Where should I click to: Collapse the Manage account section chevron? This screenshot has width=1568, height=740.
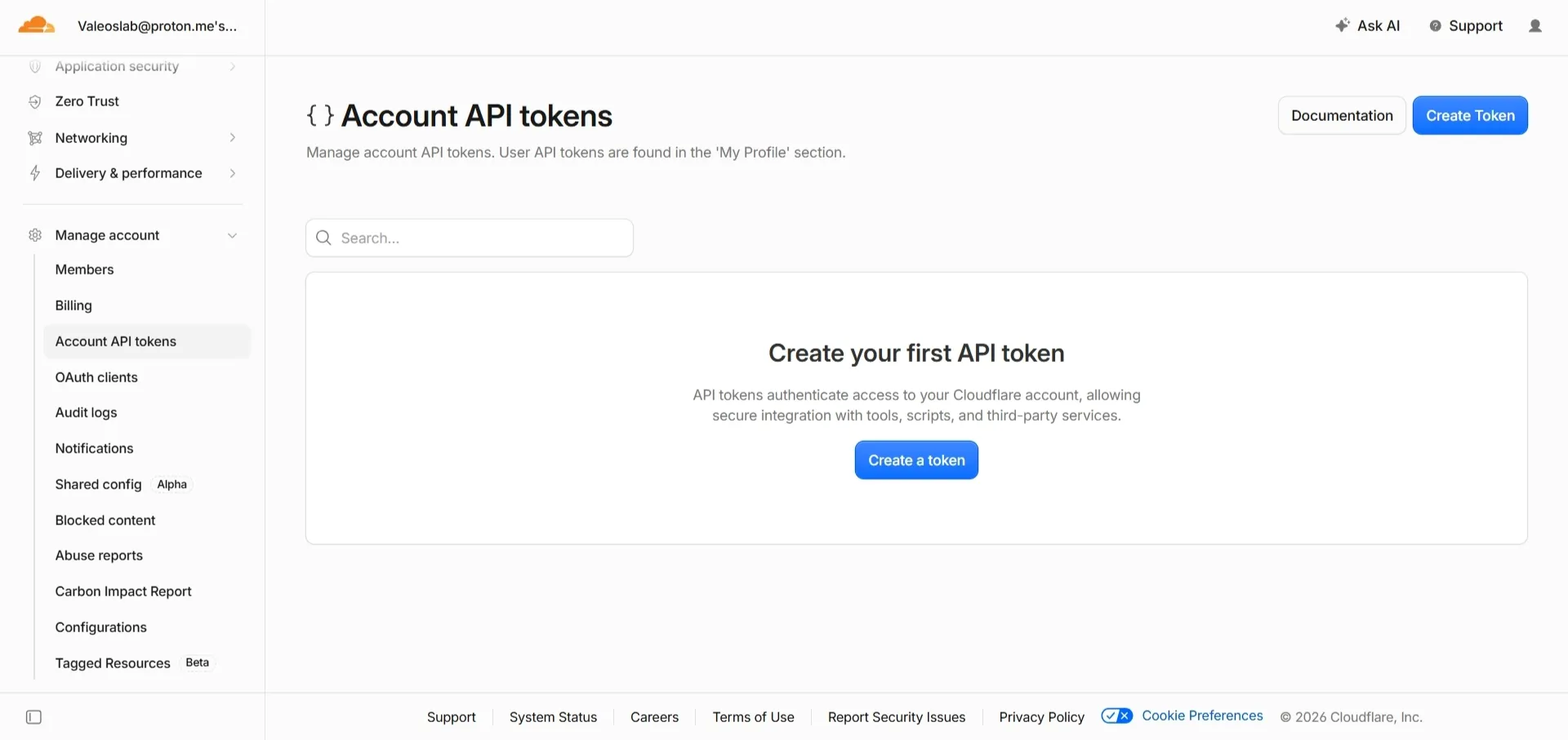[233, 235]
